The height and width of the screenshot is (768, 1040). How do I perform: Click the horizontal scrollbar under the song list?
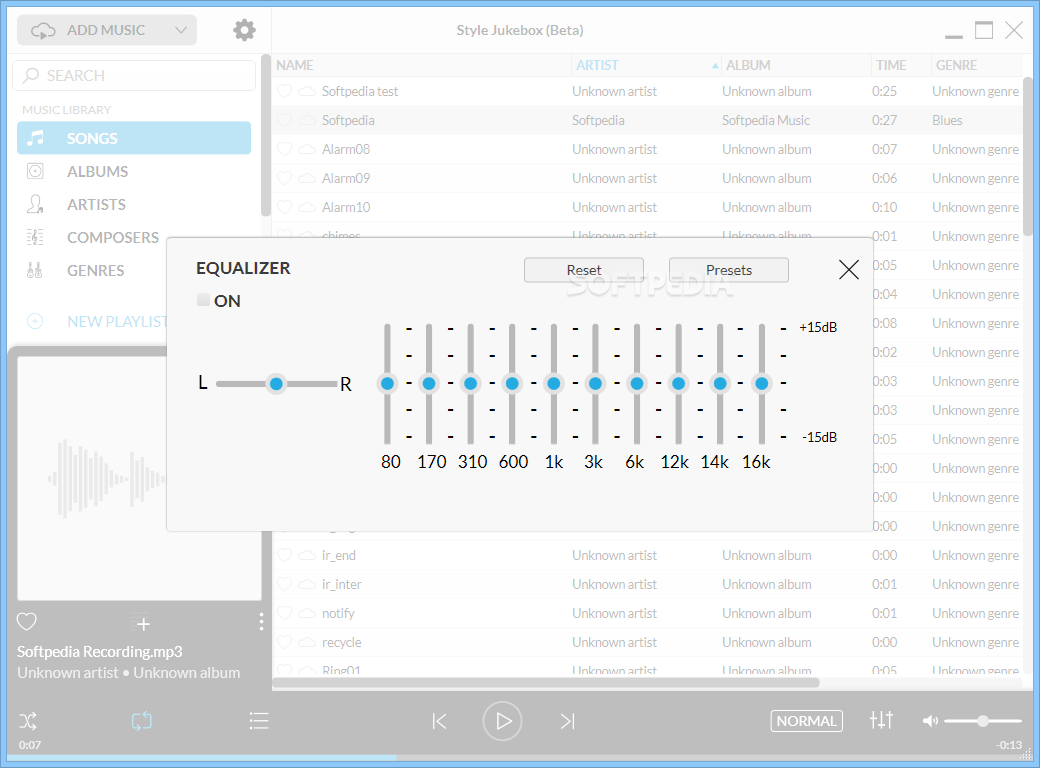click(x=547, y=682)
